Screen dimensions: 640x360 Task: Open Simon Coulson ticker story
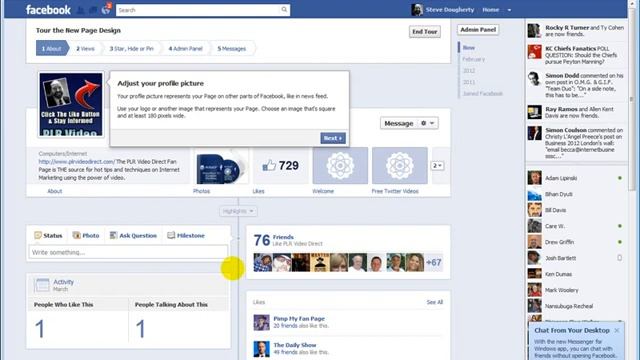[576, 143]
